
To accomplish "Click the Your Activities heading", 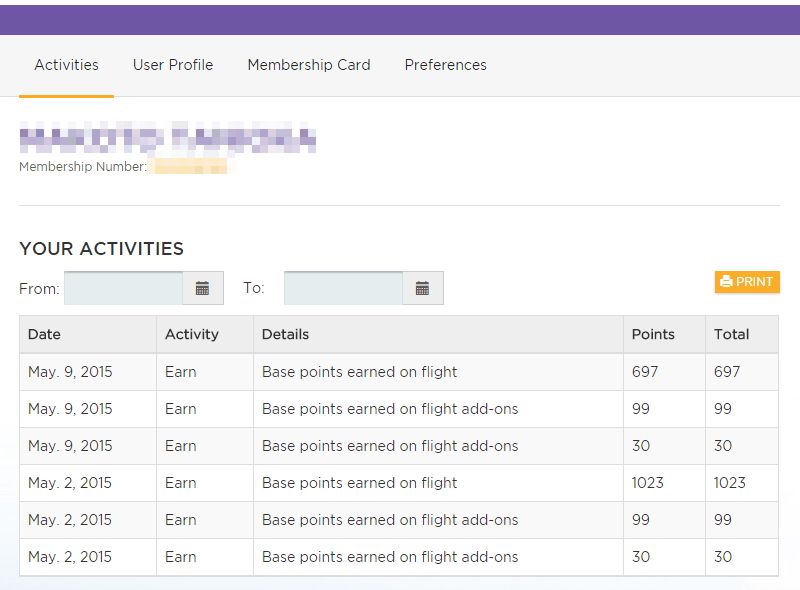I will 101,249.
